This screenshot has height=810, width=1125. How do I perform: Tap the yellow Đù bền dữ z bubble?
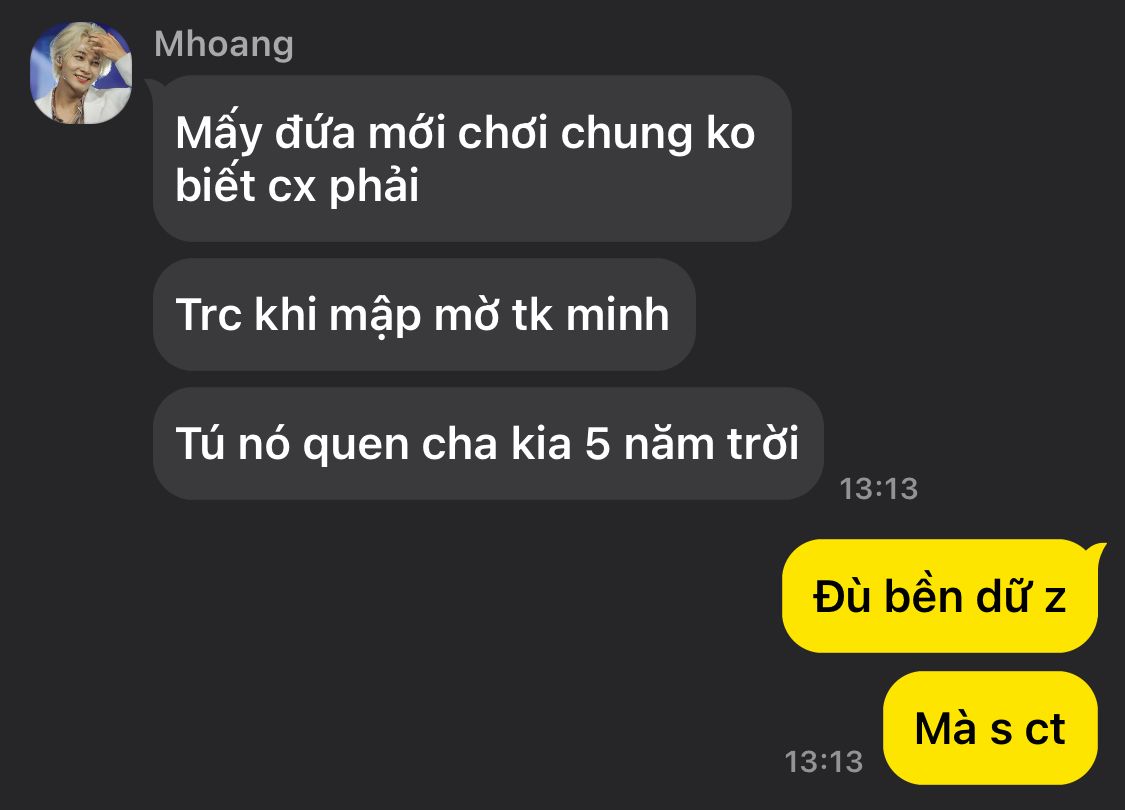pos(940,597)
